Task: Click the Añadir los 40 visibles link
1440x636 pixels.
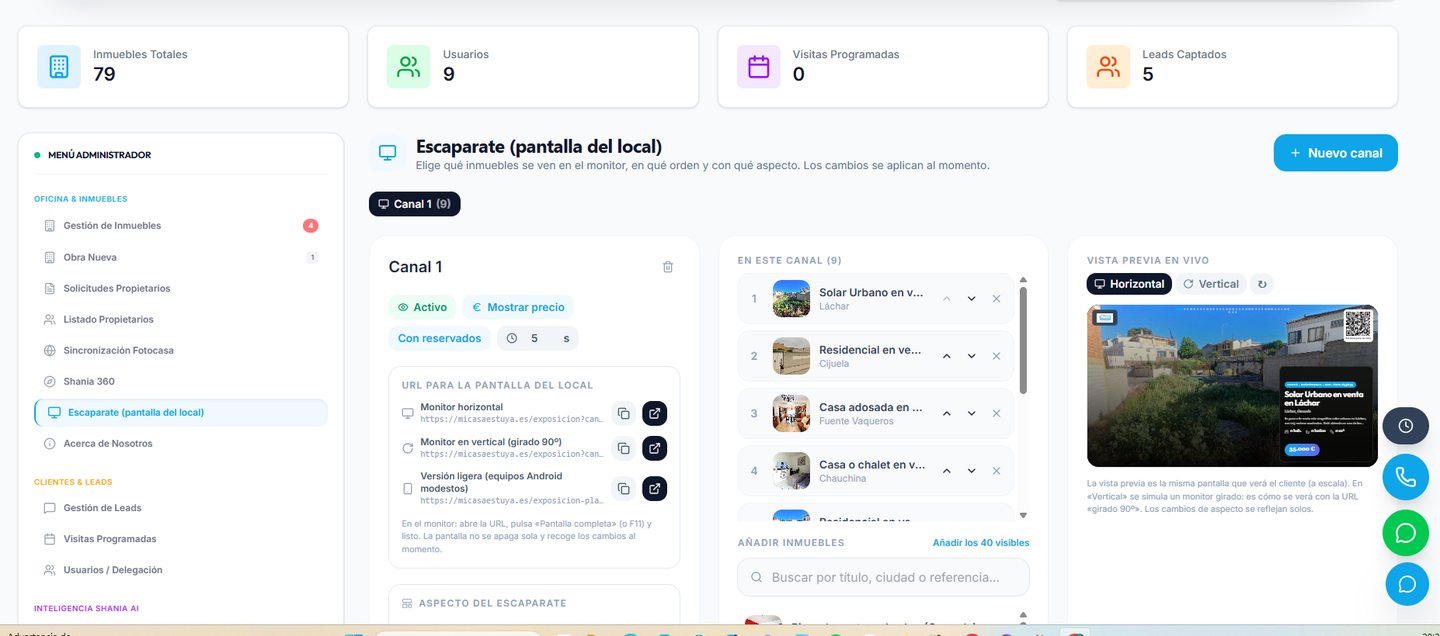Action: (x=981, y=543)
